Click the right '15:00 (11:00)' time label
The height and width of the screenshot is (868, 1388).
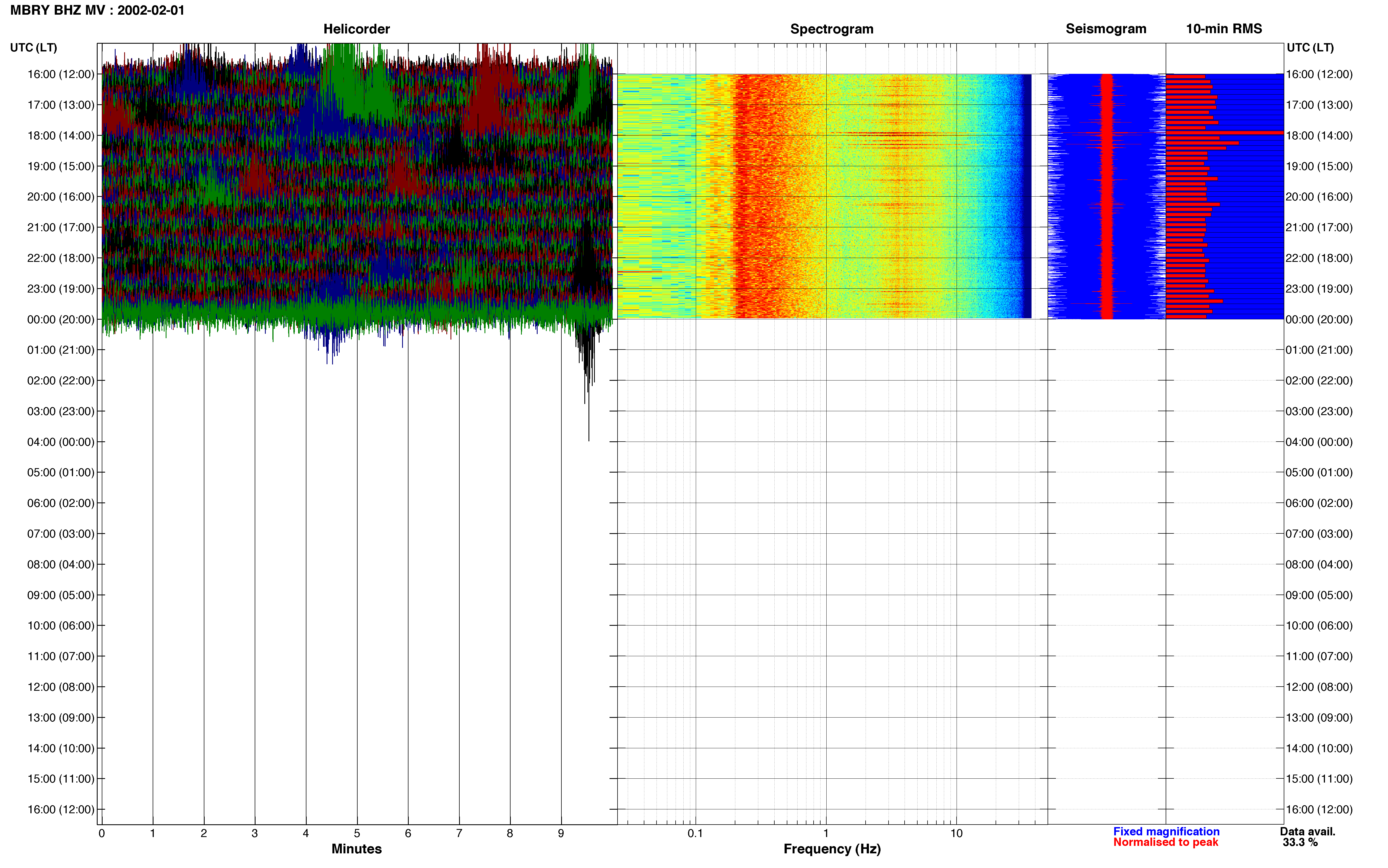[x=1319, y=778]
